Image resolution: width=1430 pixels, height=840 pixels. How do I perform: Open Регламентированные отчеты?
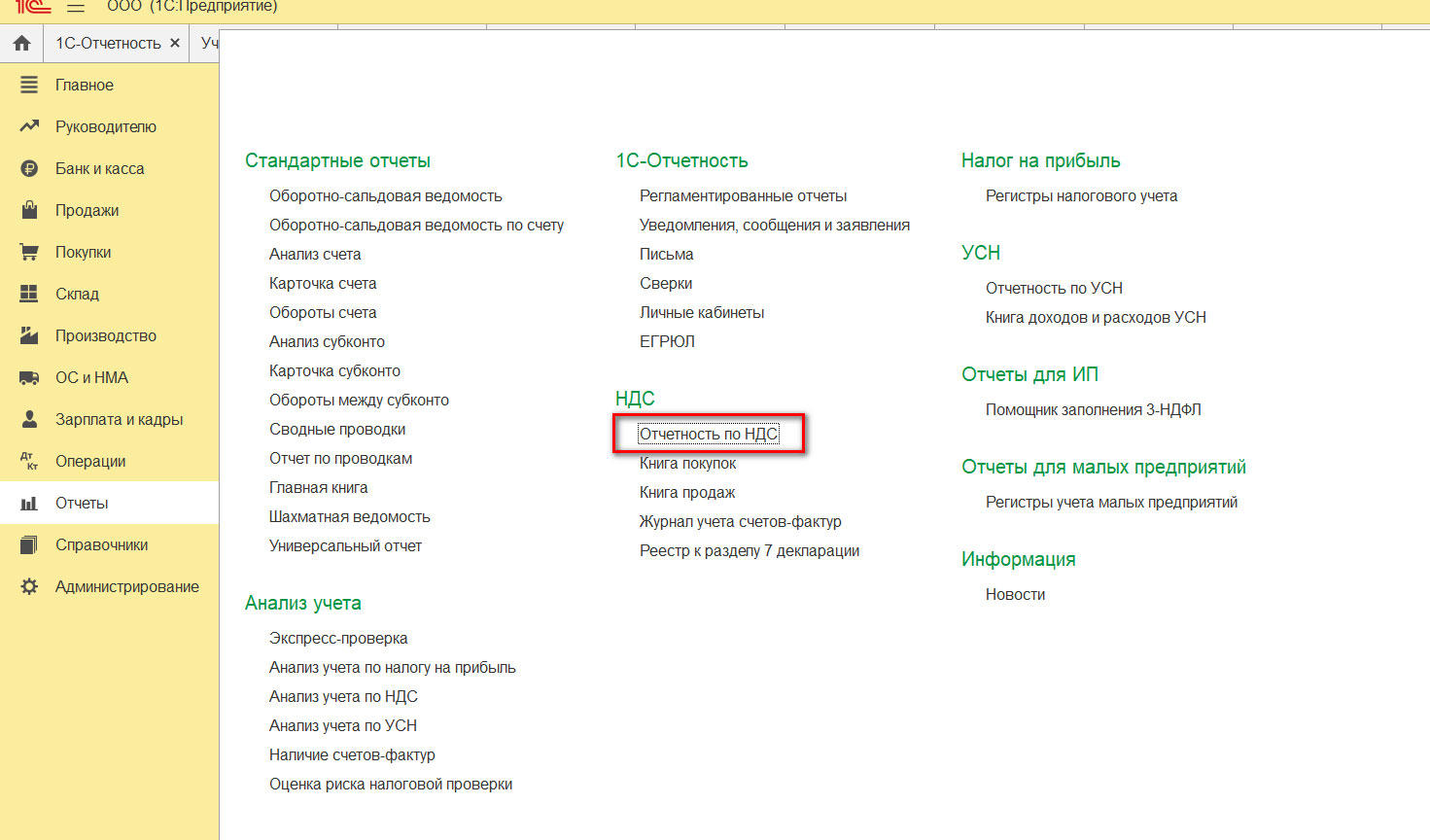tap(743, 195)
